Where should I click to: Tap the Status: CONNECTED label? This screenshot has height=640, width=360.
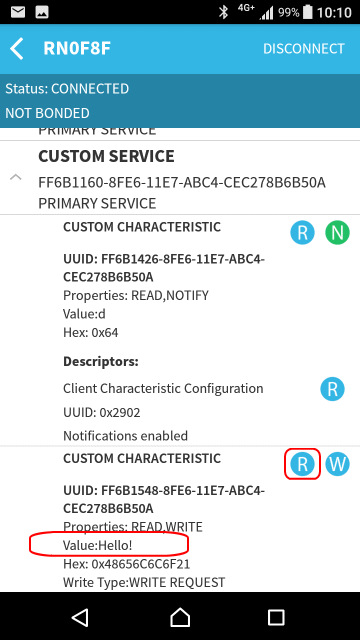click(67, 89)
